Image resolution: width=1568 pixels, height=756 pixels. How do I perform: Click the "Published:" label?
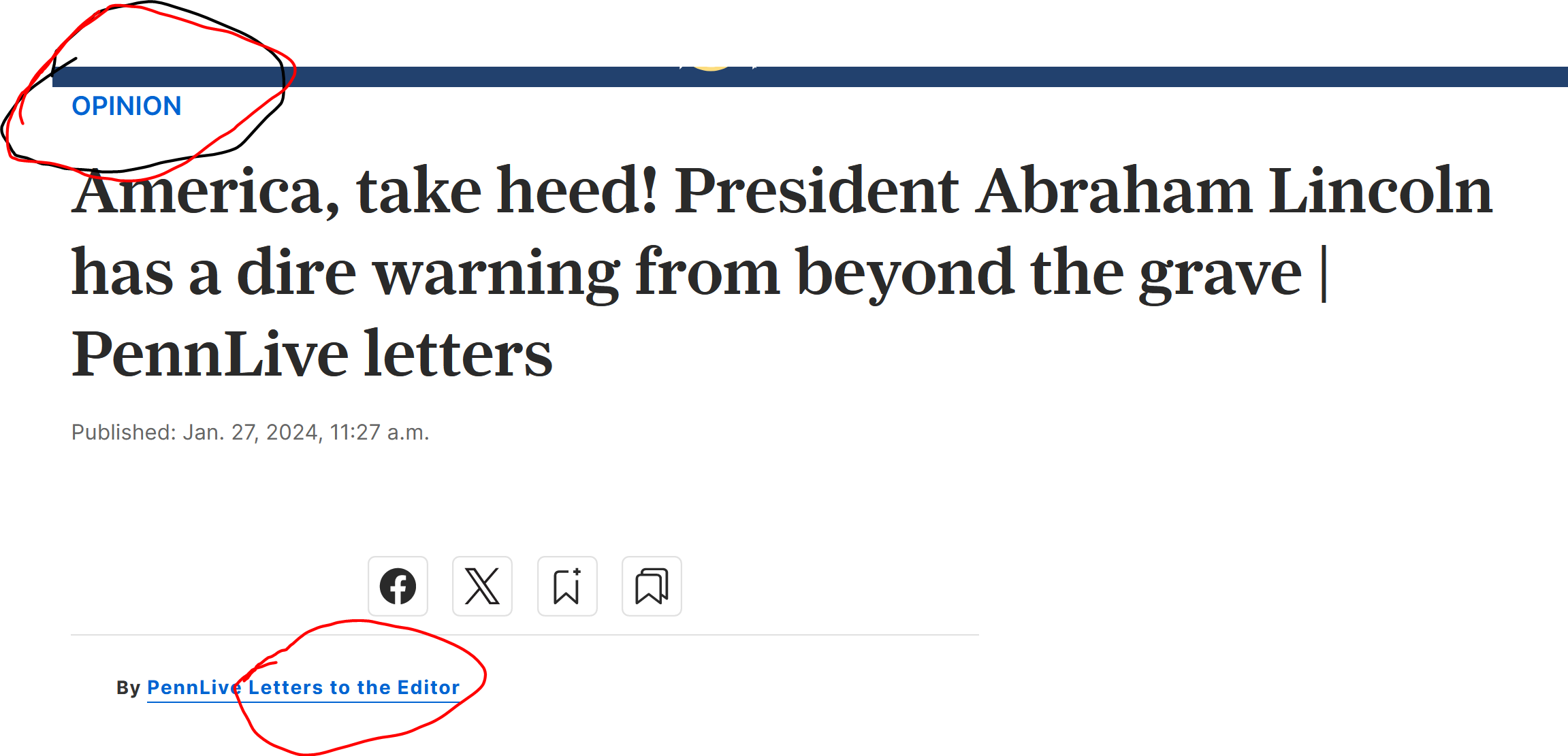tap(124, 433)
